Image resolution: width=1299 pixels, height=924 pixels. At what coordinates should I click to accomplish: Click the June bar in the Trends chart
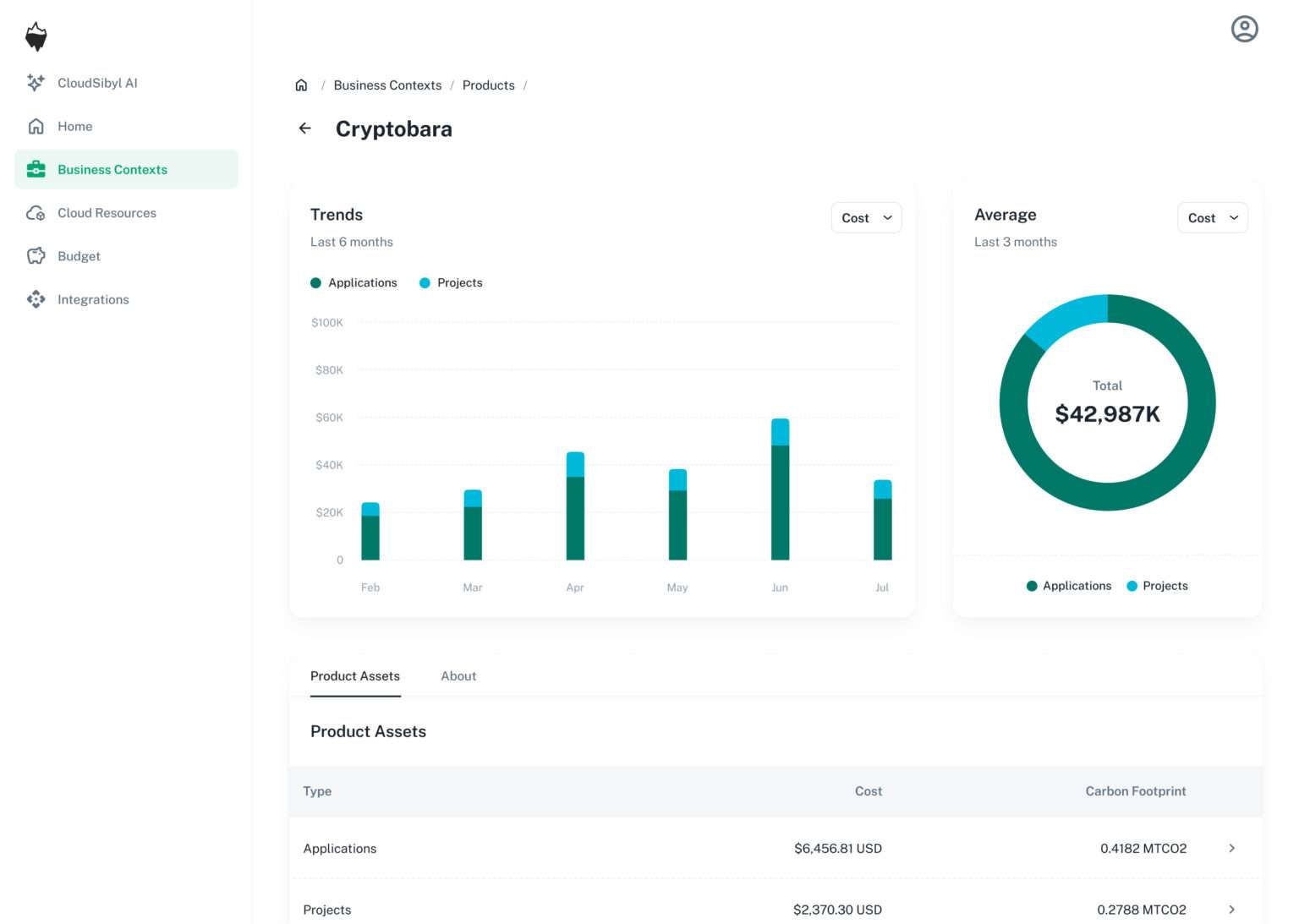[x=779, y=490]
